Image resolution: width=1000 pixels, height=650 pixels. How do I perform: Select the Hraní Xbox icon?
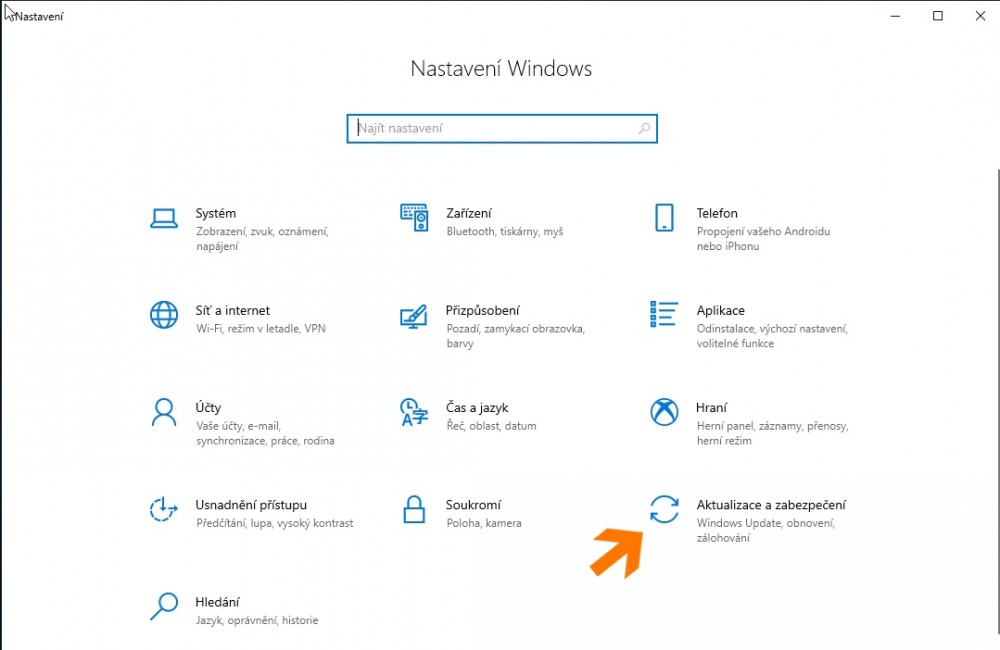pyautogui.click(x=664, y=412)
